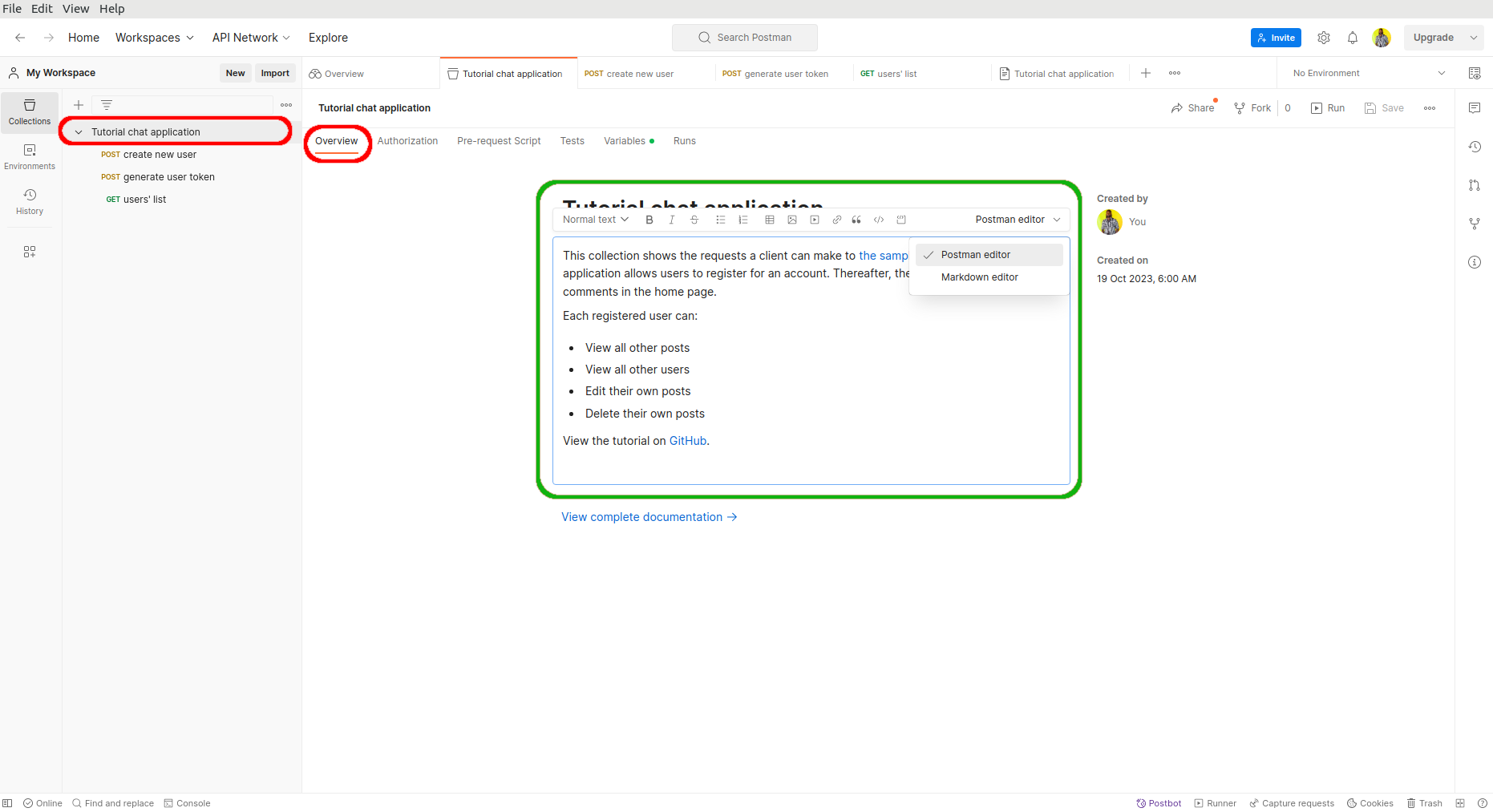The image size is (1493, 812).
Task: Open the notifications bell
Action: click(1353, 38)
